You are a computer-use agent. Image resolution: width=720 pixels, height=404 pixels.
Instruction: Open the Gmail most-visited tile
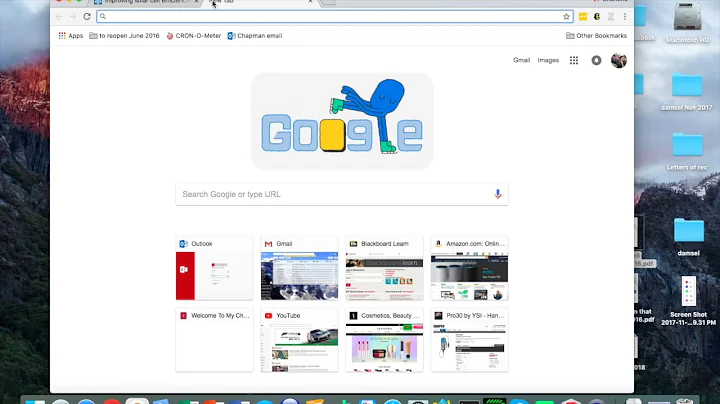coord(299,268)
